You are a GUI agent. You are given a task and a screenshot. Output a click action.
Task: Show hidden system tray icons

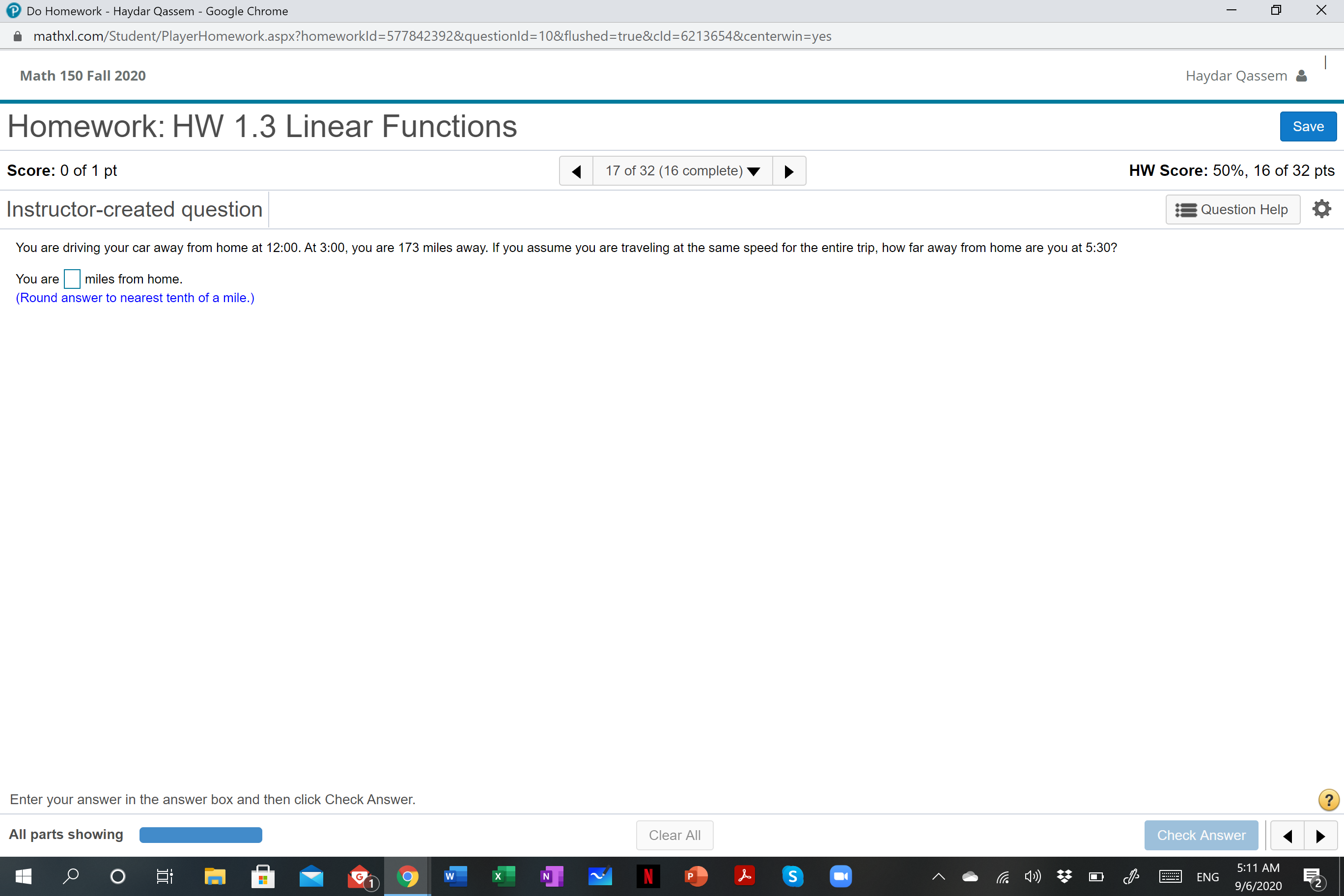tap(938, 876)
